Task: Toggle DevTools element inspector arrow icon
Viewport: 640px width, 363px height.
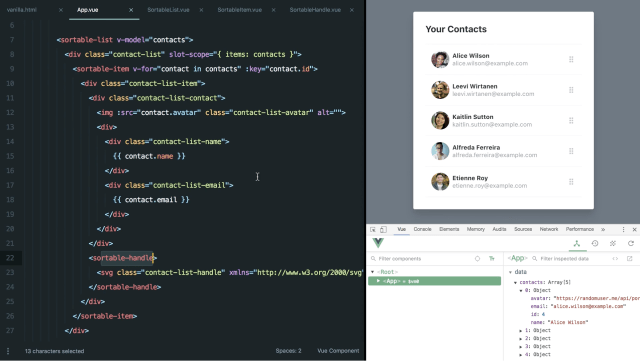Action: (373, 229)
